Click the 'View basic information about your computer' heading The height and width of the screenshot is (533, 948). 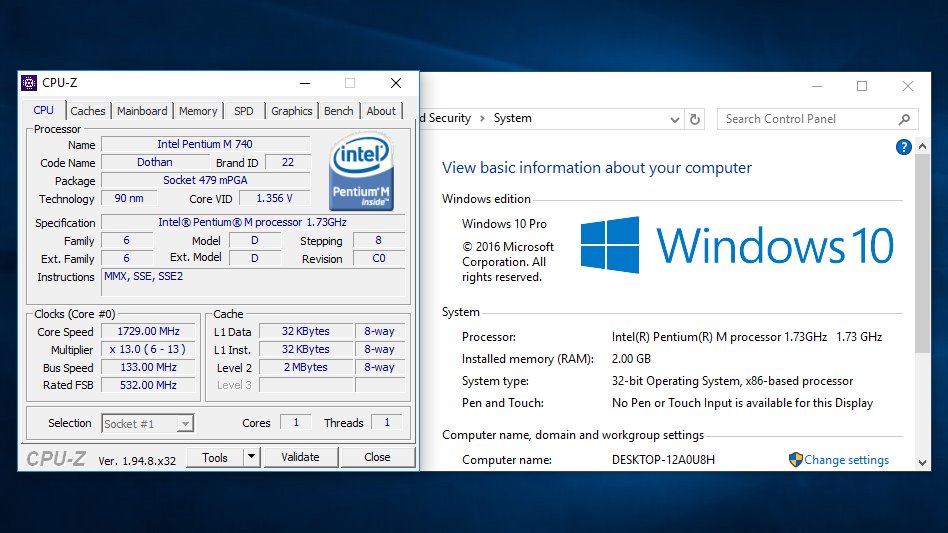597,168
